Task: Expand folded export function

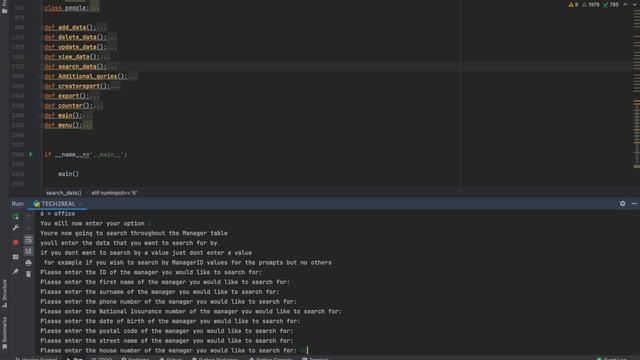Action: (x=94, y=96)
